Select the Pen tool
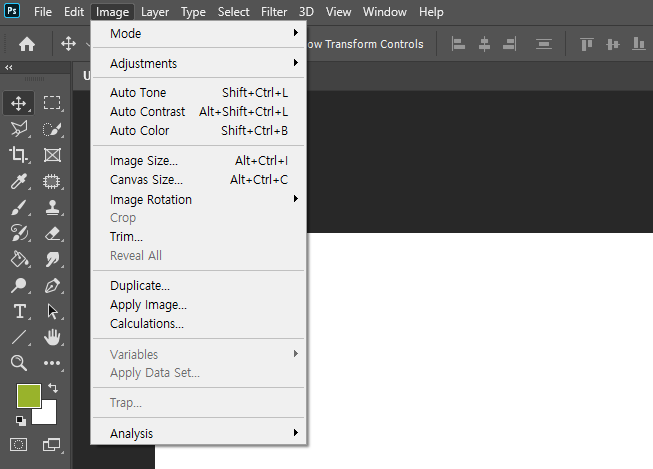The width and height of the screenshot is (653, 469). pyautogui.click(x=52, y=285)
